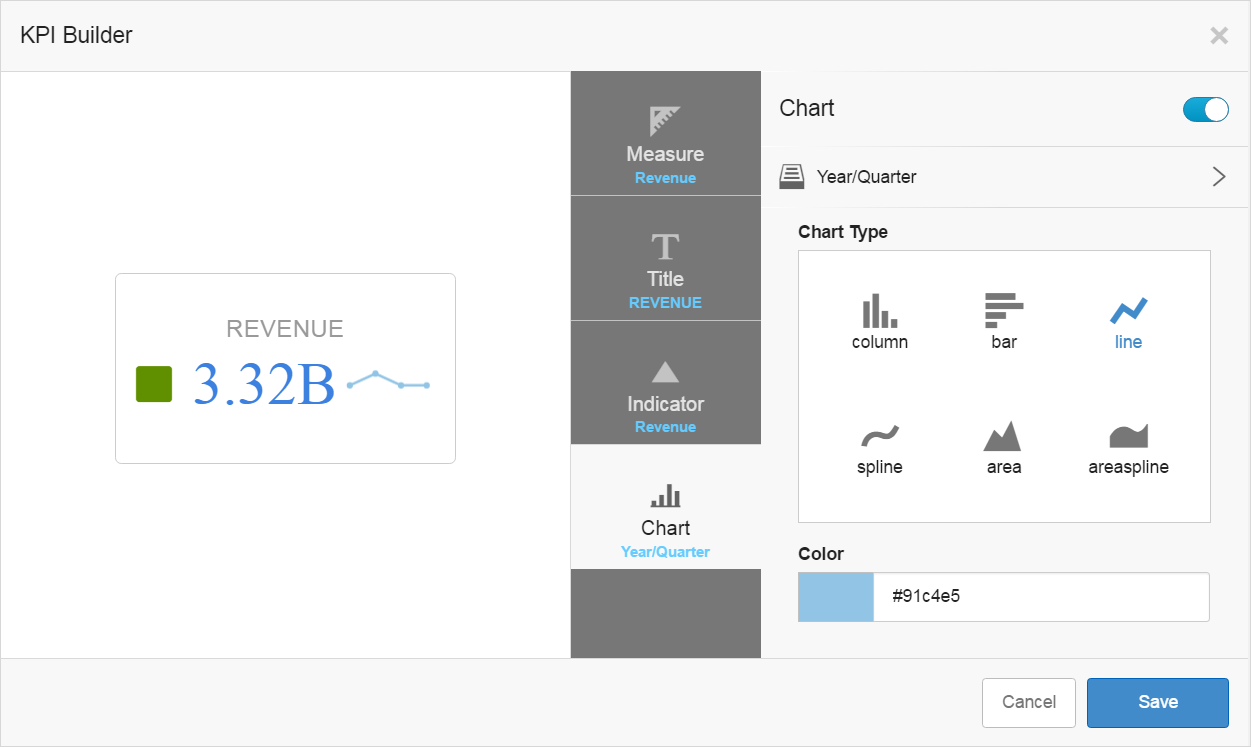Open the Indicator tab

[x=665, y=383]
